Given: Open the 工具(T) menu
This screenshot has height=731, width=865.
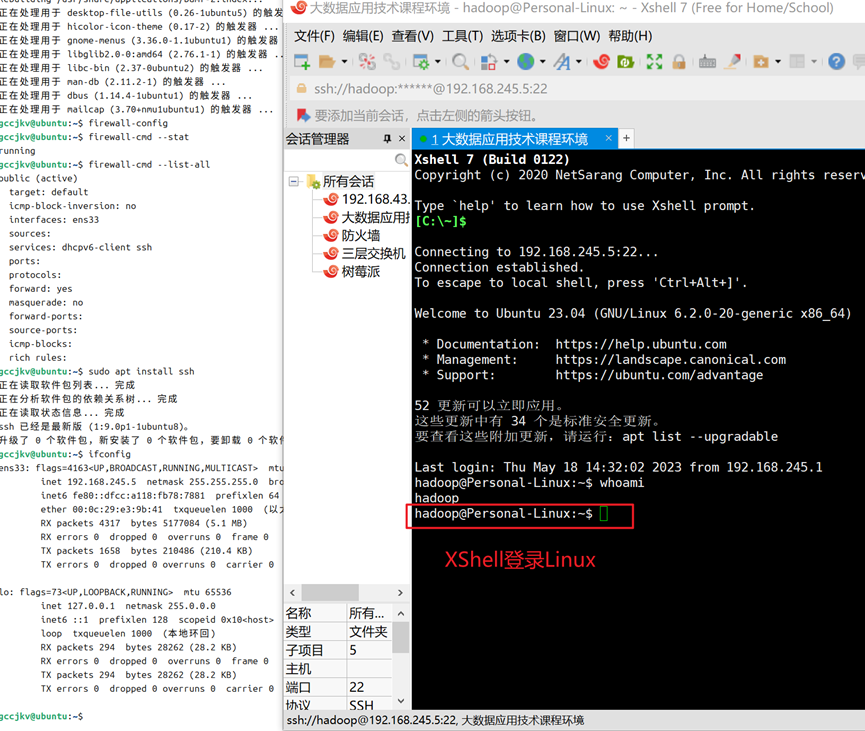Looking at the screenshot, I should 462,36.
